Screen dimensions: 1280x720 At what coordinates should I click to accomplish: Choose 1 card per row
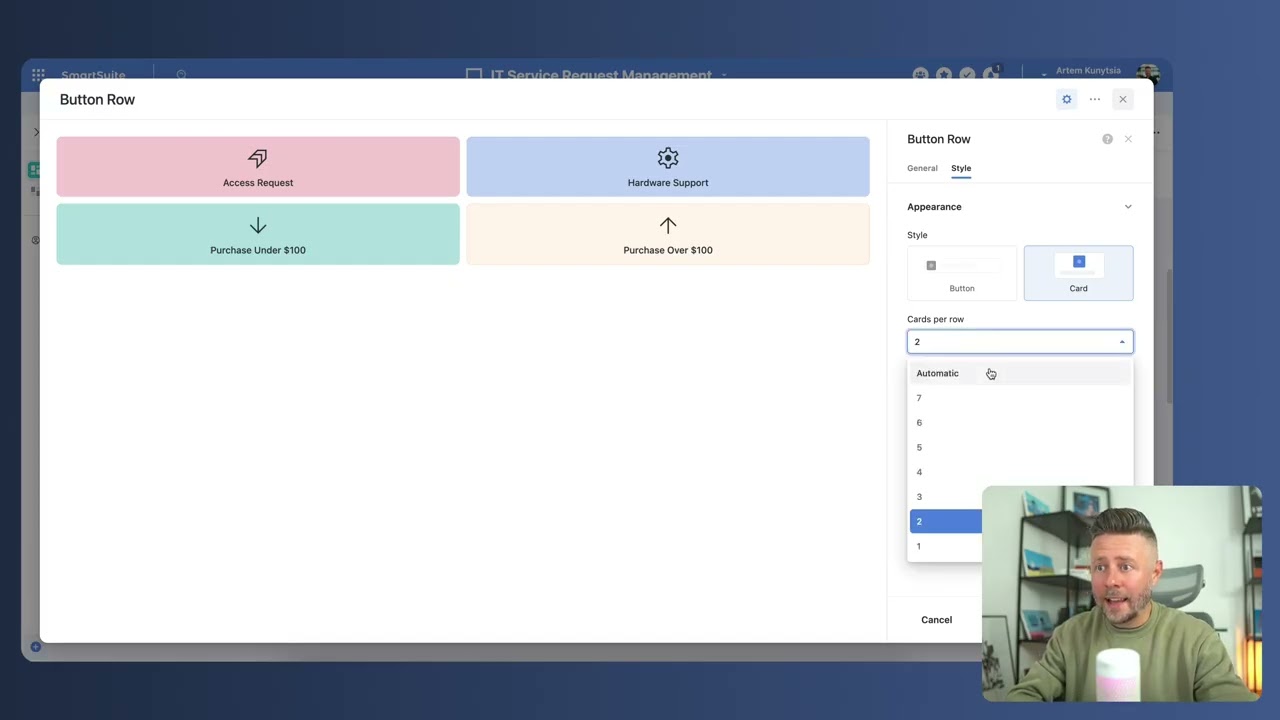pyautogui.click(x=946, y=546)
